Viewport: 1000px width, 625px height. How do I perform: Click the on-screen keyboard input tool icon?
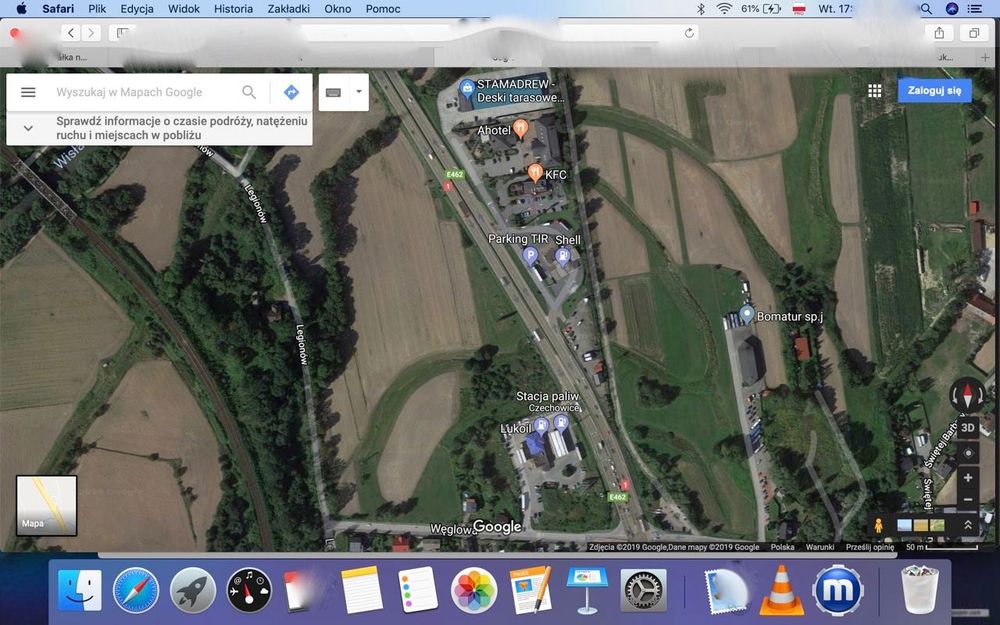pyautogui.click(x=333, y=92)
